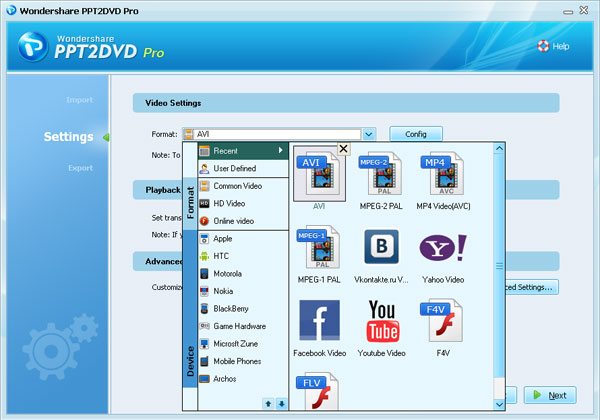Click the Video Settings section header
Screen dimensions: 600x420
[x=346, y=103]
